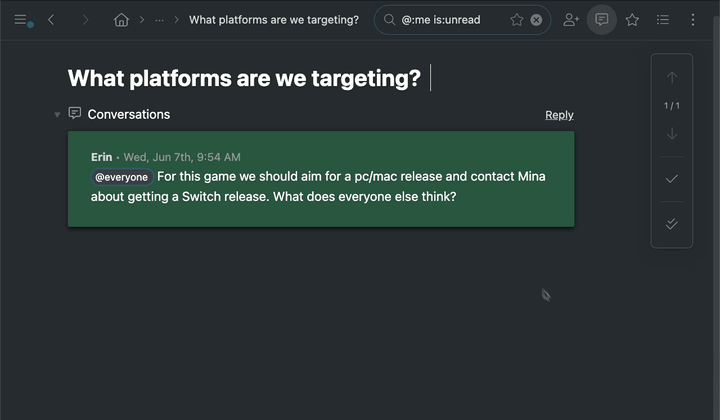This screenshot has width=720, height=420.
Task: Open the outline list icon
Action: coord(663,19)
